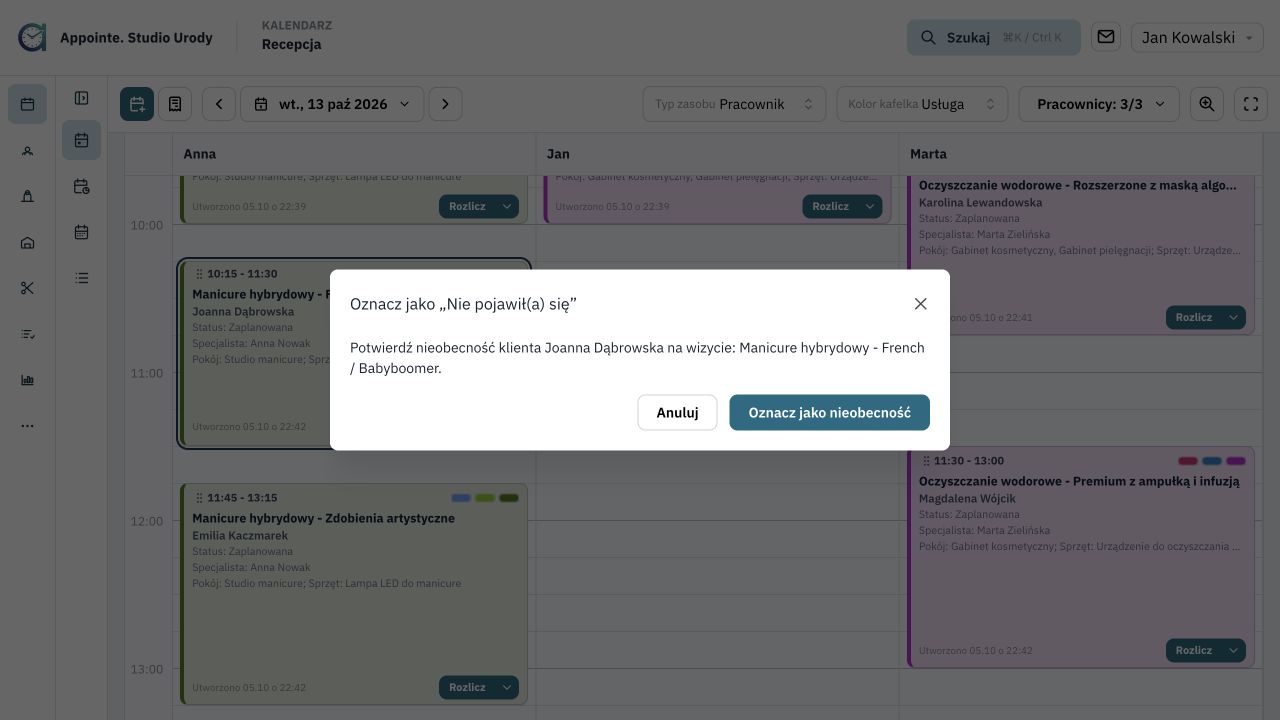Expand the Pracownicy: 3/3 selector
Screen dimensions: 1280x720
[x=1099, y=104]
